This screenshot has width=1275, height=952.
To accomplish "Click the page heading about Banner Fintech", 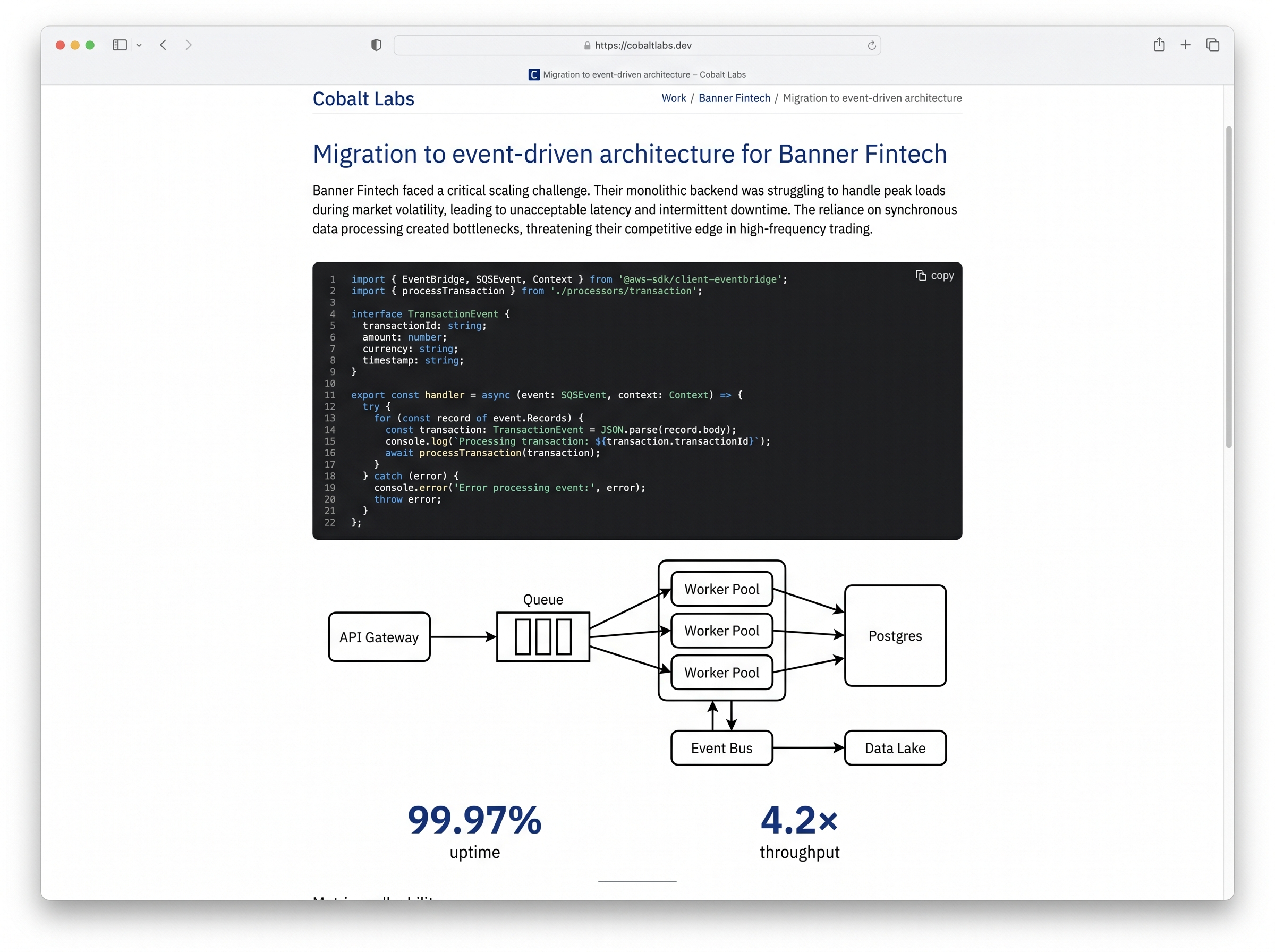I will tap(629, 154).
